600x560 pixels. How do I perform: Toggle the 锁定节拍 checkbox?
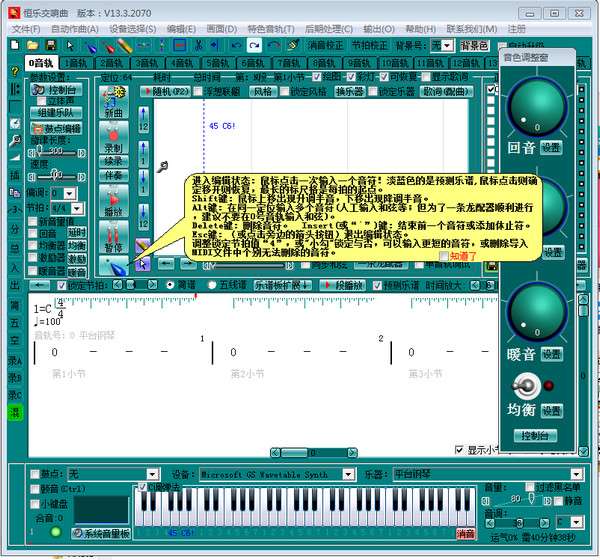click(x=61, y=286)
